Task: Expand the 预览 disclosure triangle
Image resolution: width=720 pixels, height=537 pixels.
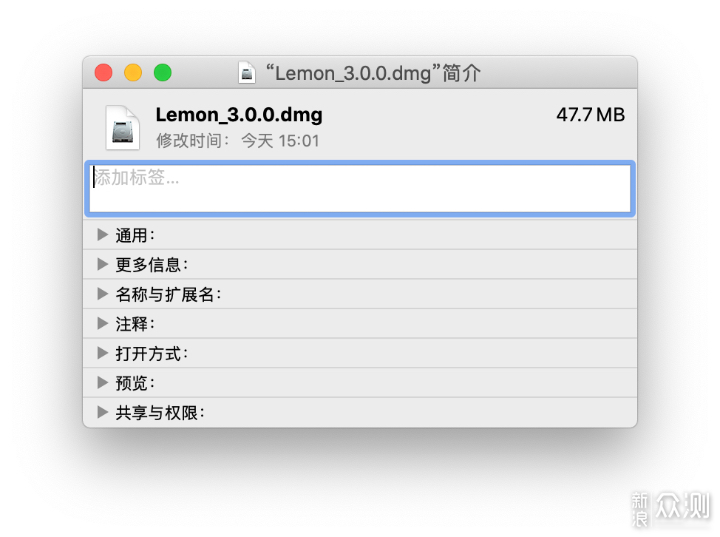Action: tap(102, 382)
